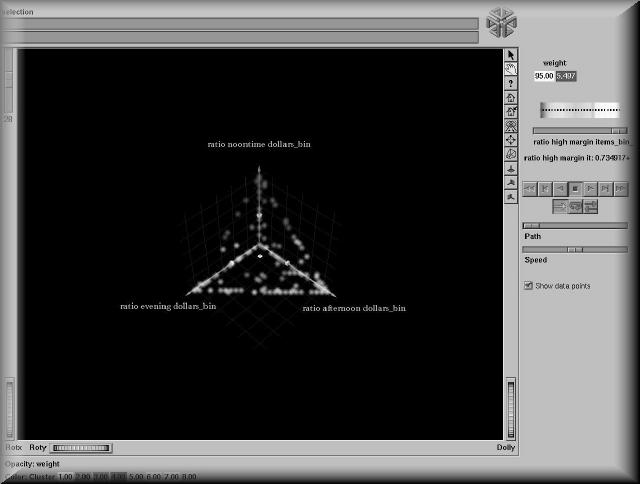Click the Opacity: weight legend text

click(x=32, y=464)
